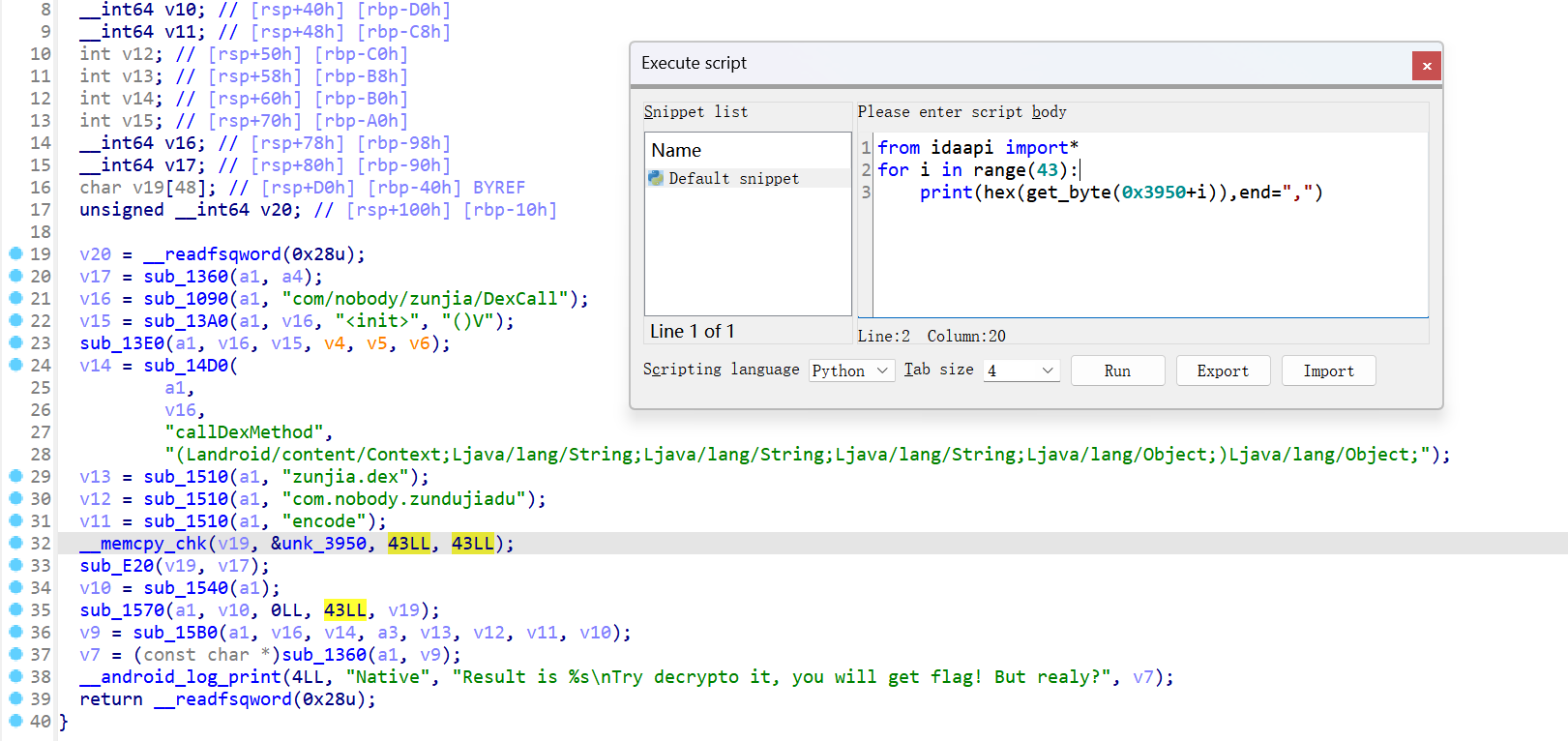Viewport: 1568px width, 741px height.
Task: Toggle breakpoint dot on line 20
Action: pyautogui.click(x=15, y=276)
